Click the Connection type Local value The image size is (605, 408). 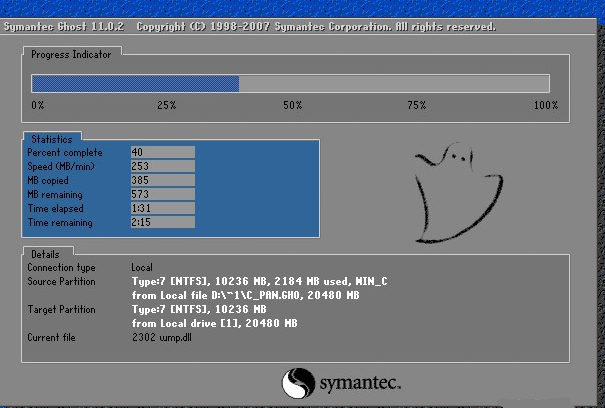[x=141, y=268]
